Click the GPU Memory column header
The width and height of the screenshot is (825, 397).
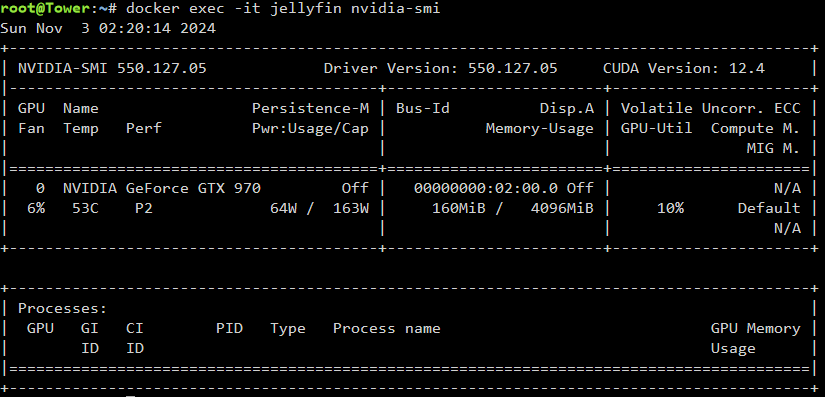756,329
